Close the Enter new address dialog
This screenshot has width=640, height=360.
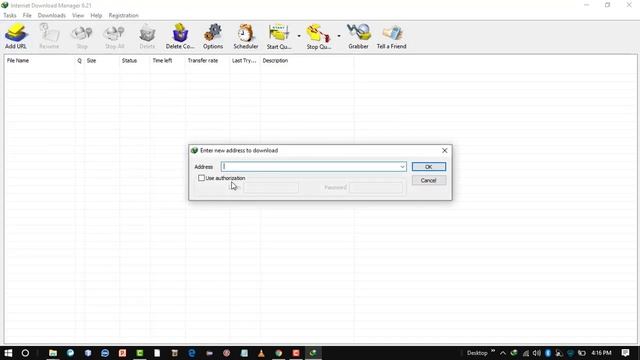coord(444,151)
